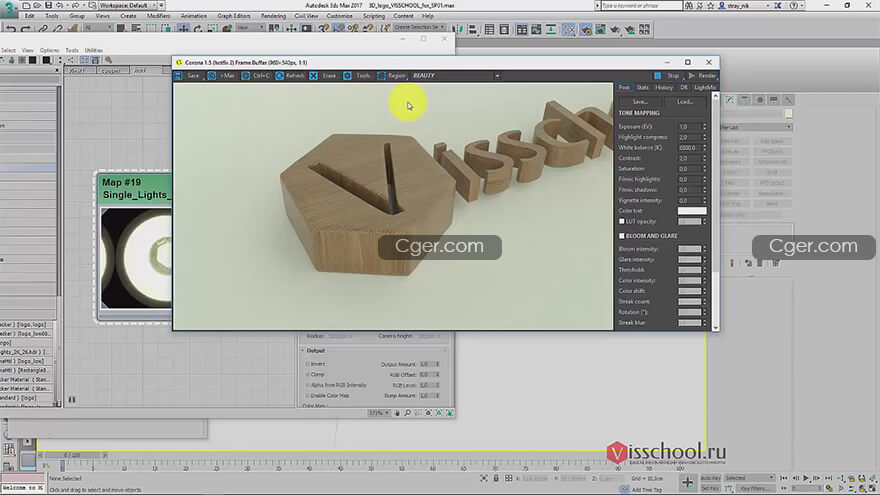Click the Save icon in Corona frame buffer
The image size is (880, 495).
[x=178, y=76]
